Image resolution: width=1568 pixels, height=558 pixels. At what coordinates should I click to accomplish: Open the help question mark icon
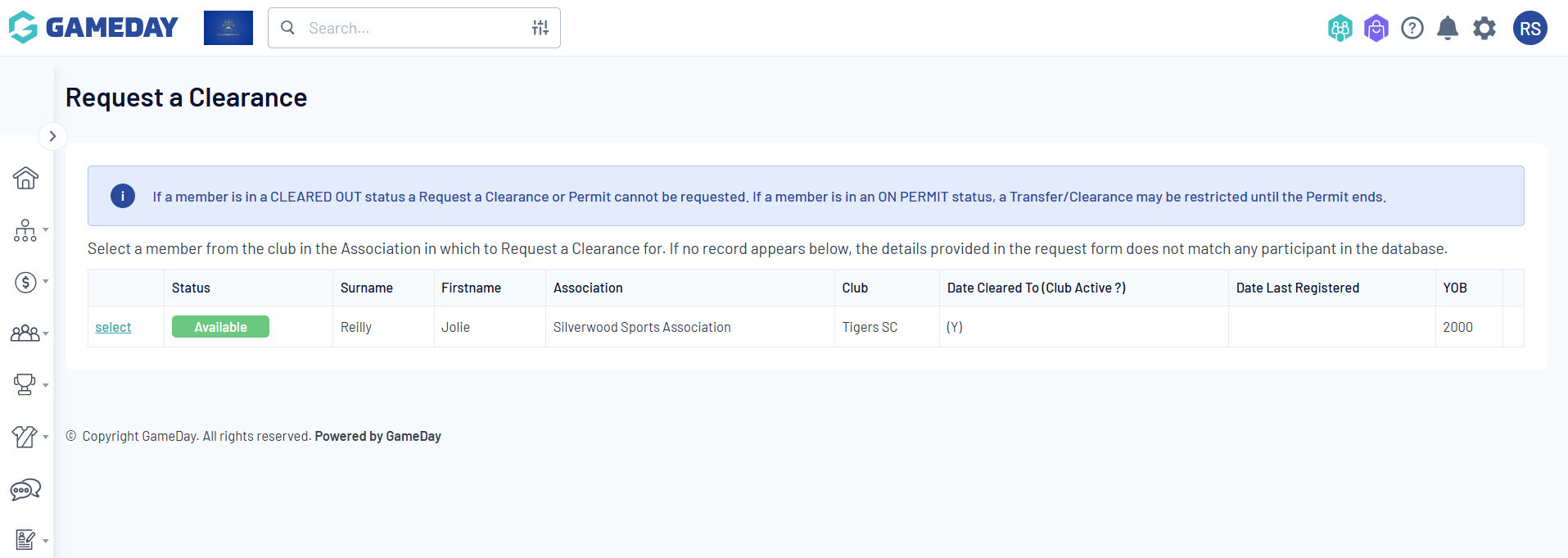[1412, 29]
